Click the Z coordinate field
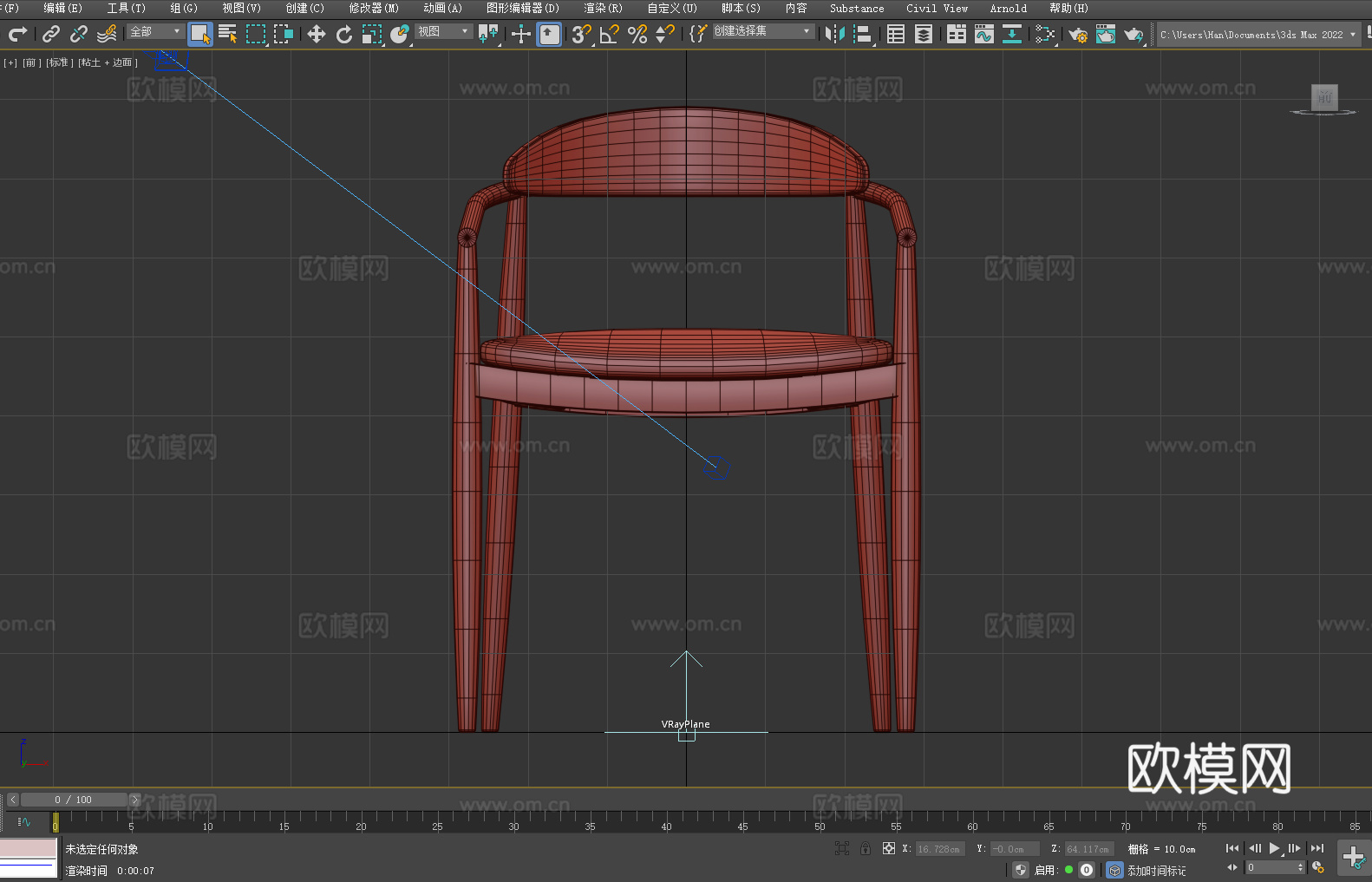 [x=1089, y=849]
